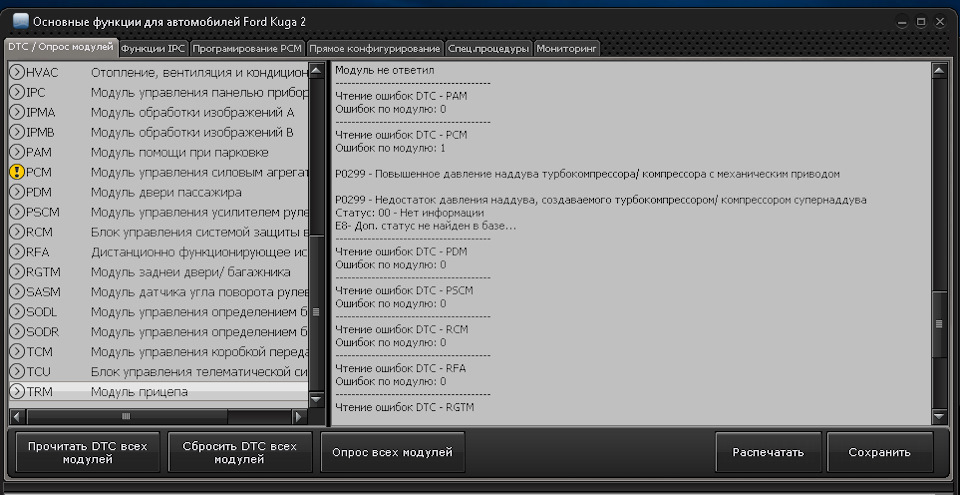The image size is (960, 495).
Task: Switch to the Мониторинг tab
Action: coord(566,48)
